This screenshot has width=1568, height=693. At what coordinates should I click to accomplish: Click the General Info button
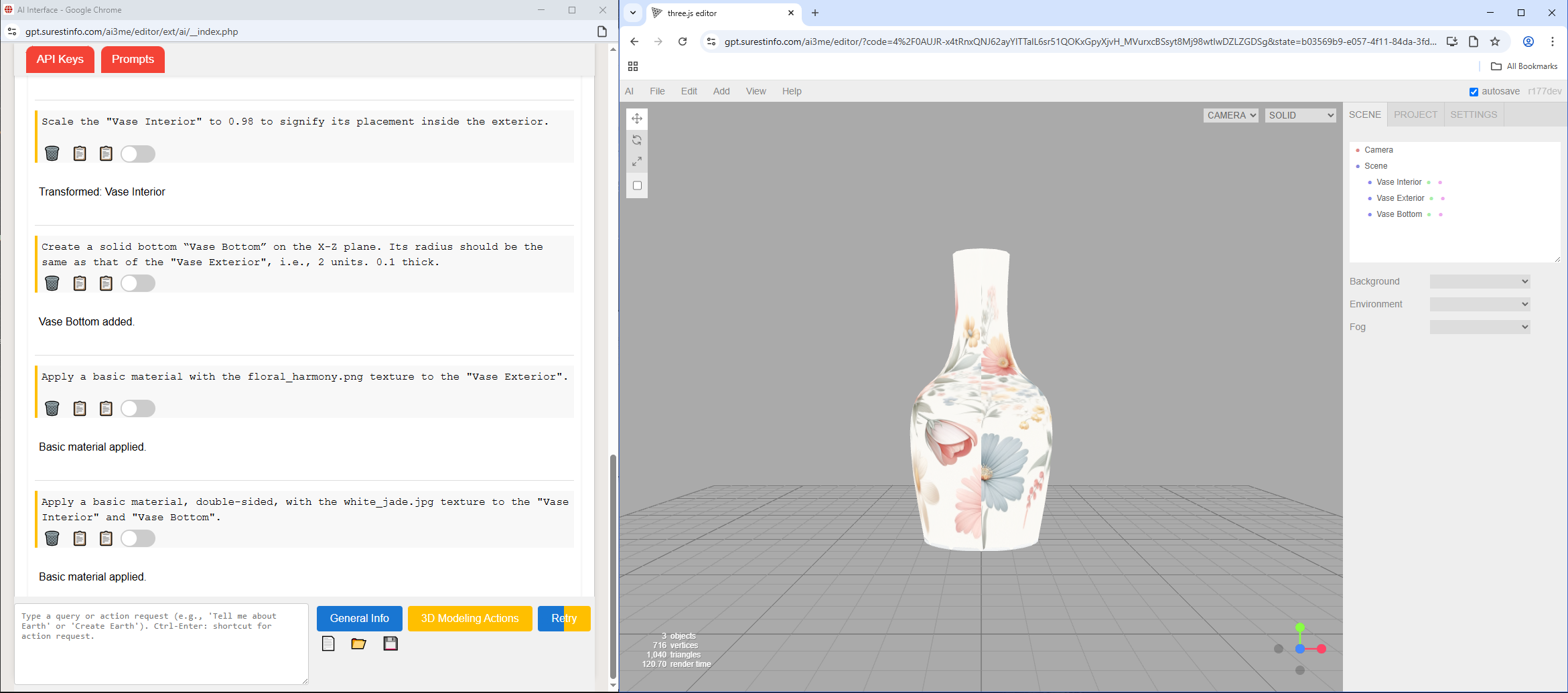click(359, 619)
